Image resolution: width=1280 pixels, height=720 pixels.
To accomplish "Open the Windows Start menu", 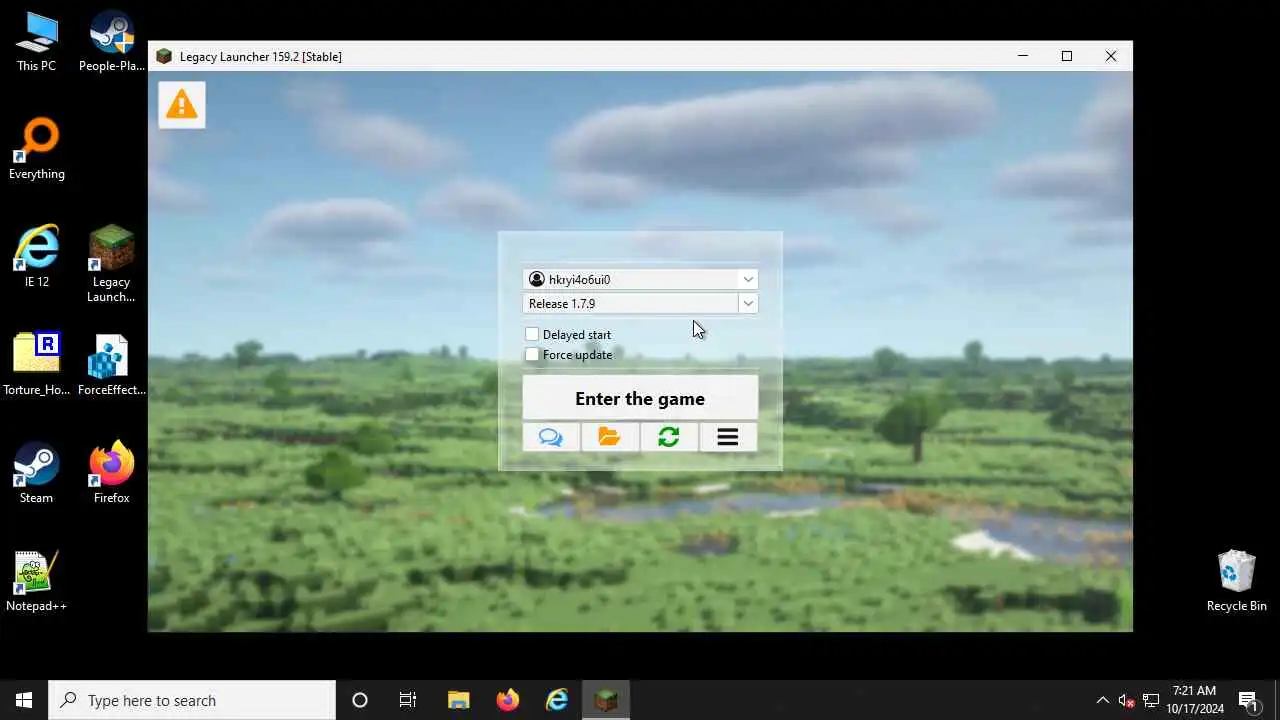I will pyautogui.click(x=24, y=700).
